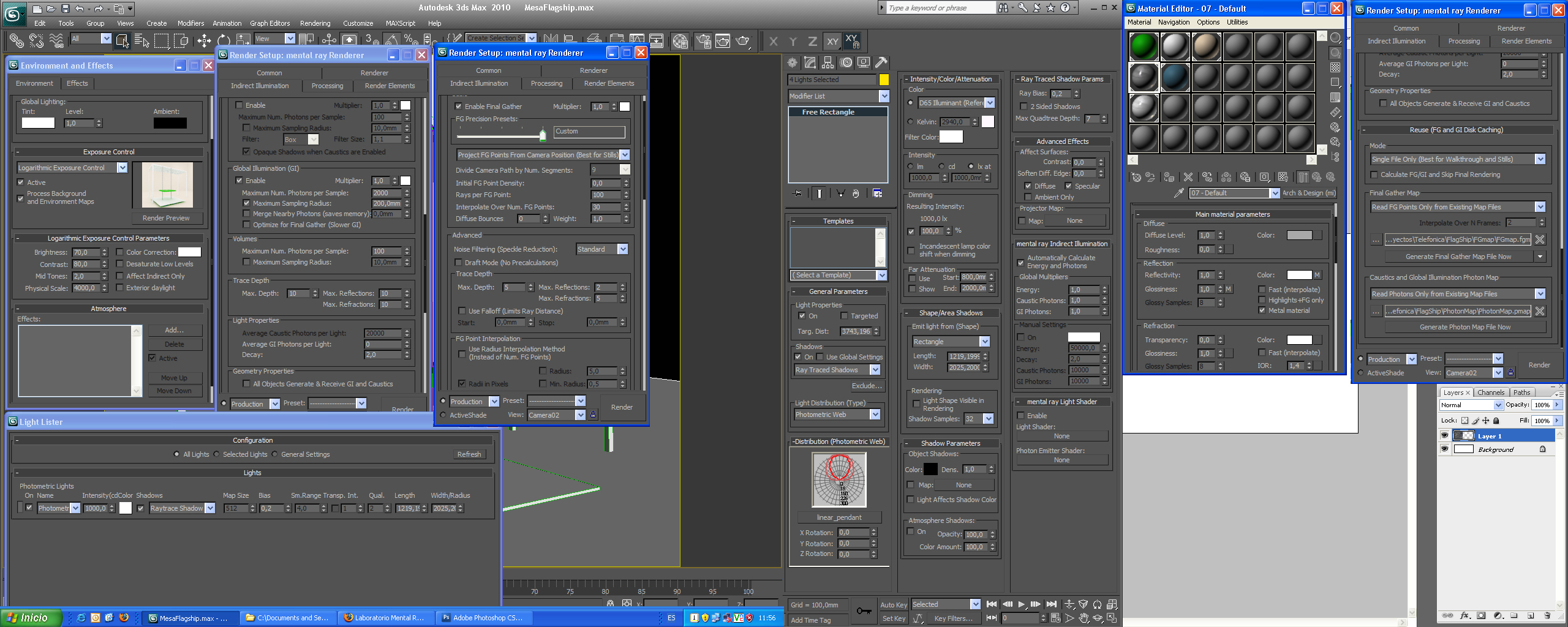The height and width of the screenshot is (627, 1568).
Task: Click the Ambient black color swatch
Action: point(170,123)
